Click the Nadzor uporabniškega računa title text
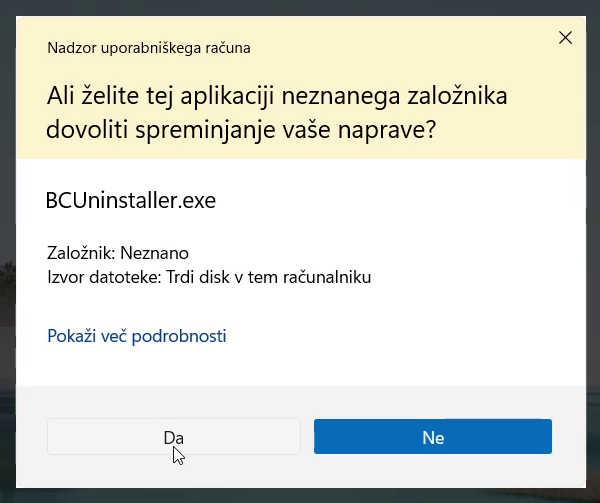 click(149, 47)
